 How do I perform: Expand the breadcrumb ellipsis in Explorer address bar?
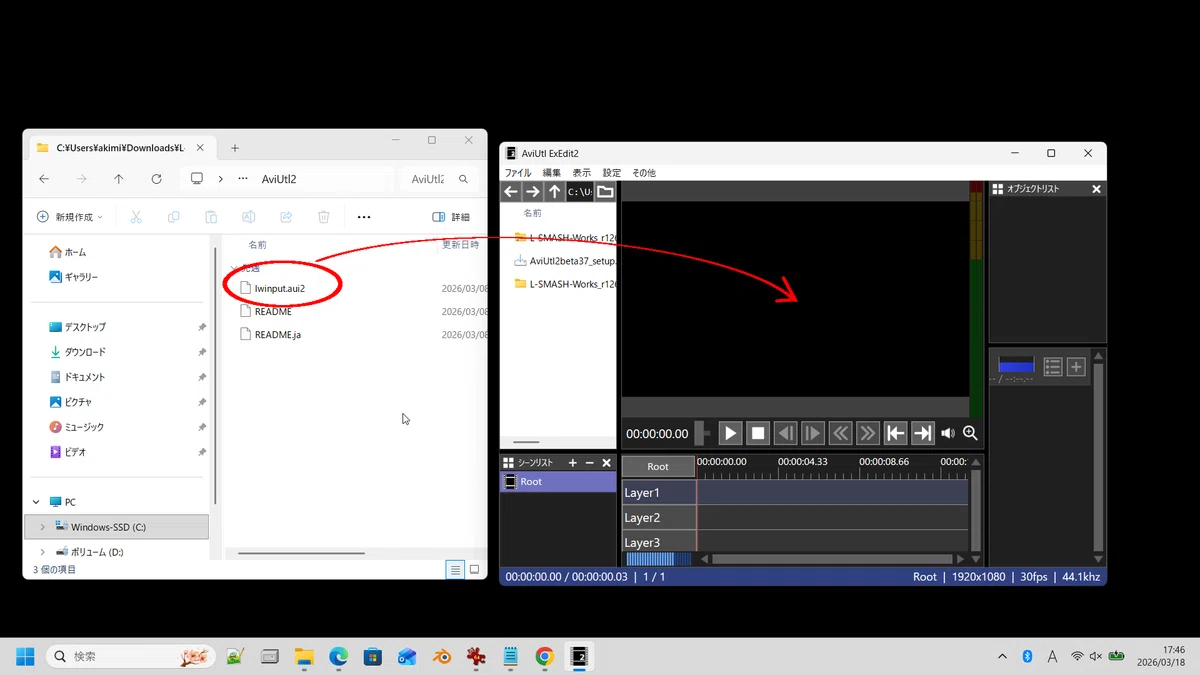tap(242, 179)
